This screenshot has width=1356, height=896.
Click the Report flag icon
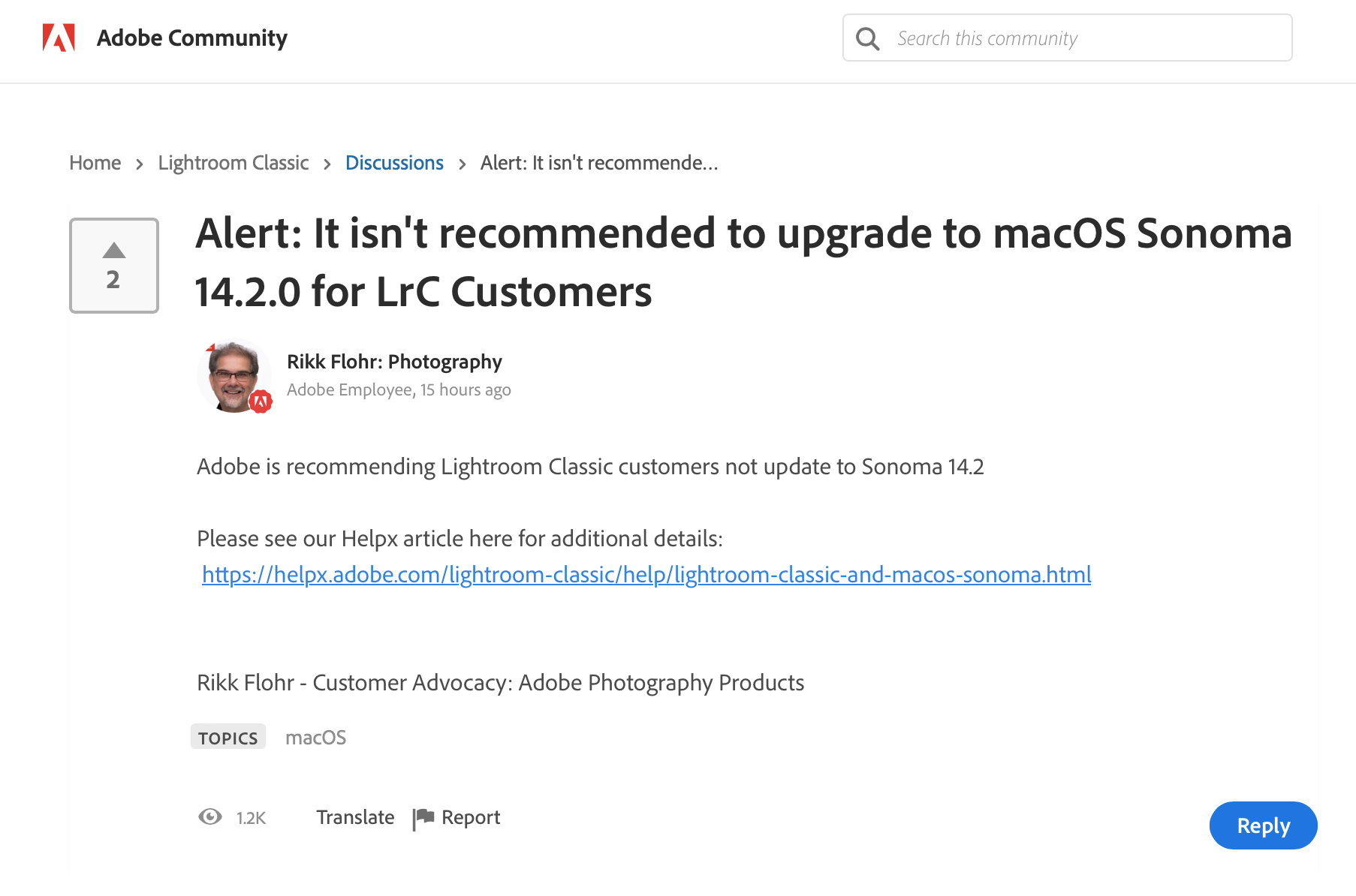tap(423, 817)
